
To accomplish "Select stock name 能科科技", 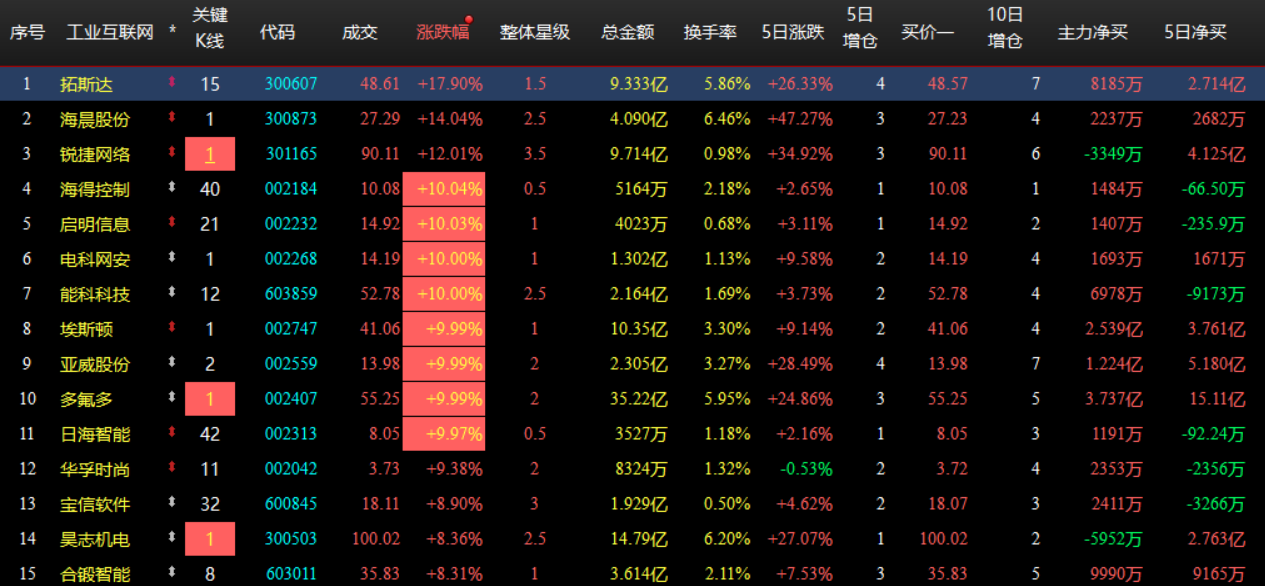I will 95,294.
